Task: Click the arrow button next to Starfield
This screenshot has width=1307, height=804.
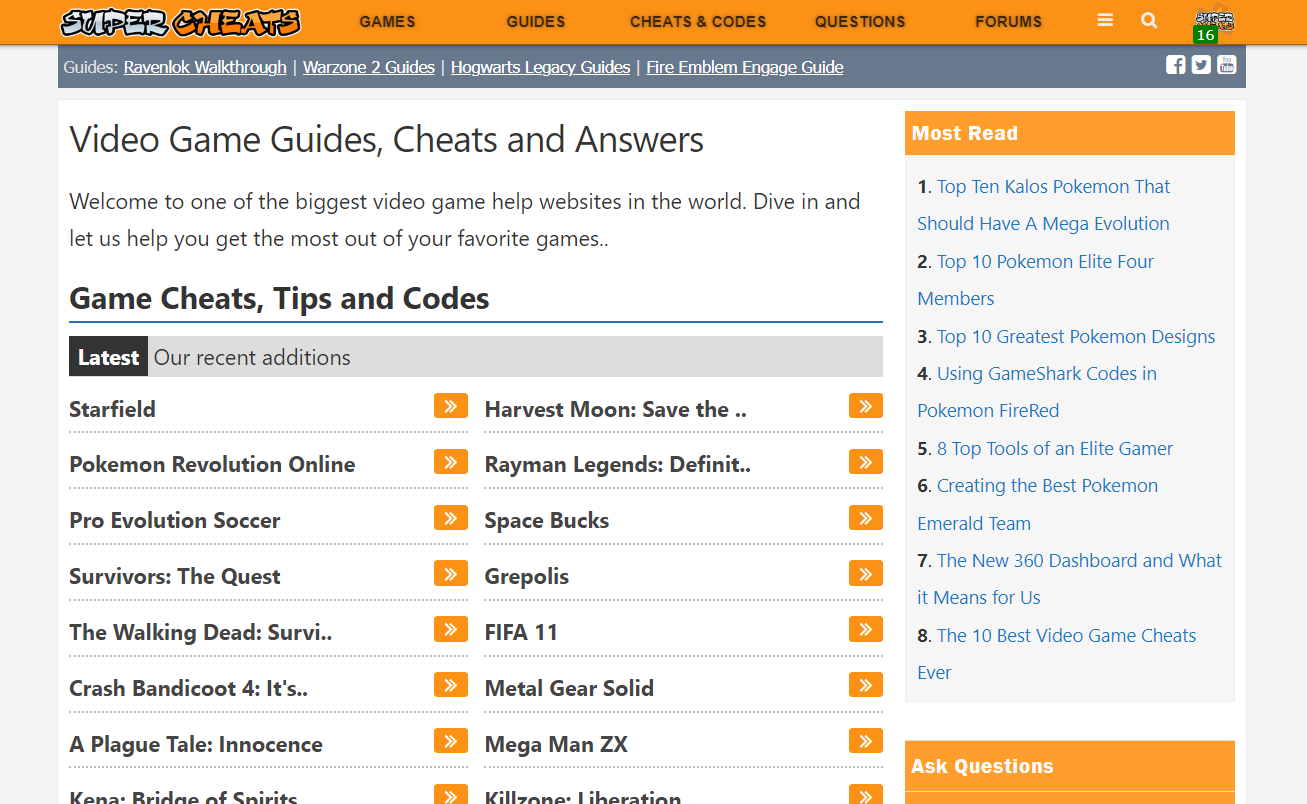Action: tap(451, 406)
